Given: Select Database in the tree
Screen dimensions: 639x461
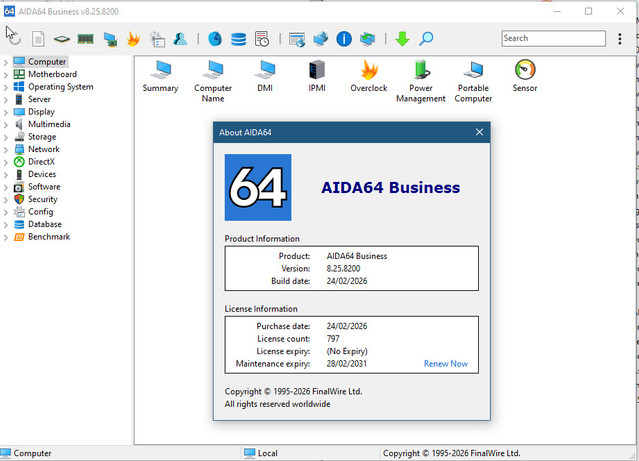Looking at the screenshot, I should [x=45, y=224].
